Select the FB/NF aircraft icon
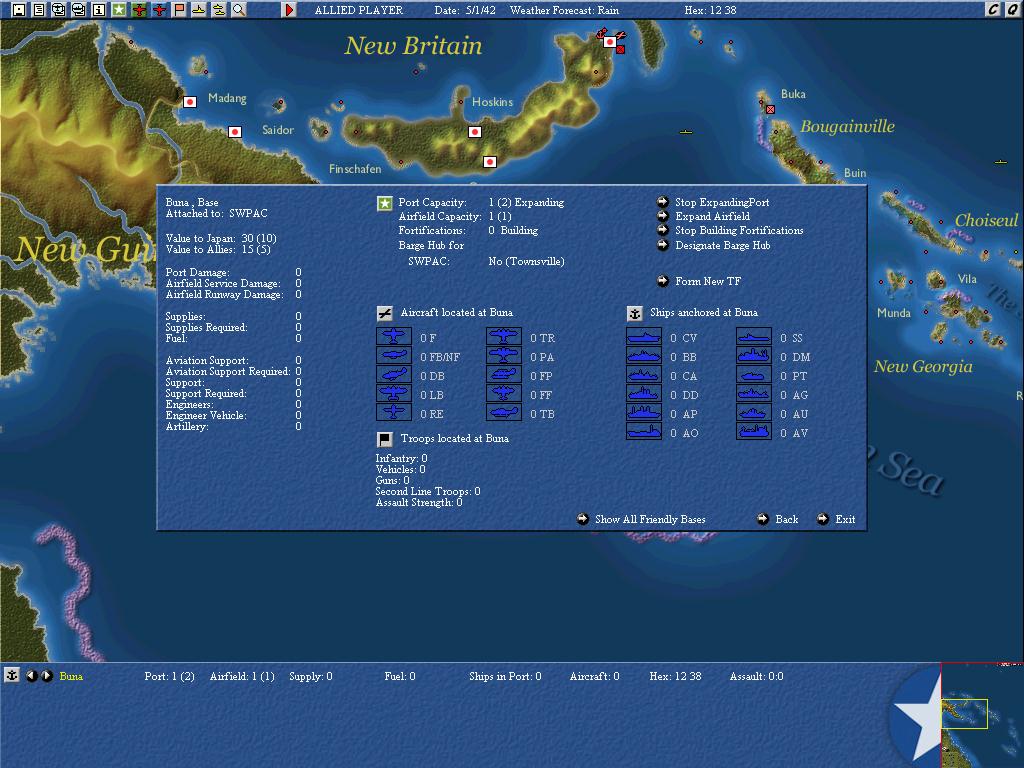This screenshot has height=768, width=1024. [394, 356]
